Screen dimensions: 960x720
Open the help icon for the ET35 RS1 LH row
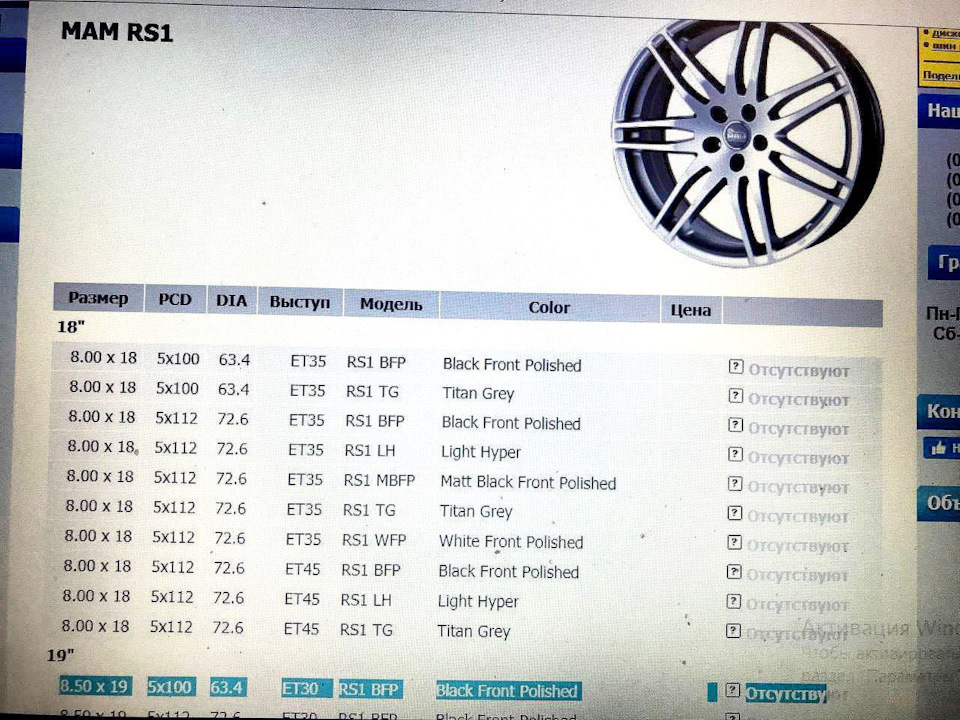point(735,454)
